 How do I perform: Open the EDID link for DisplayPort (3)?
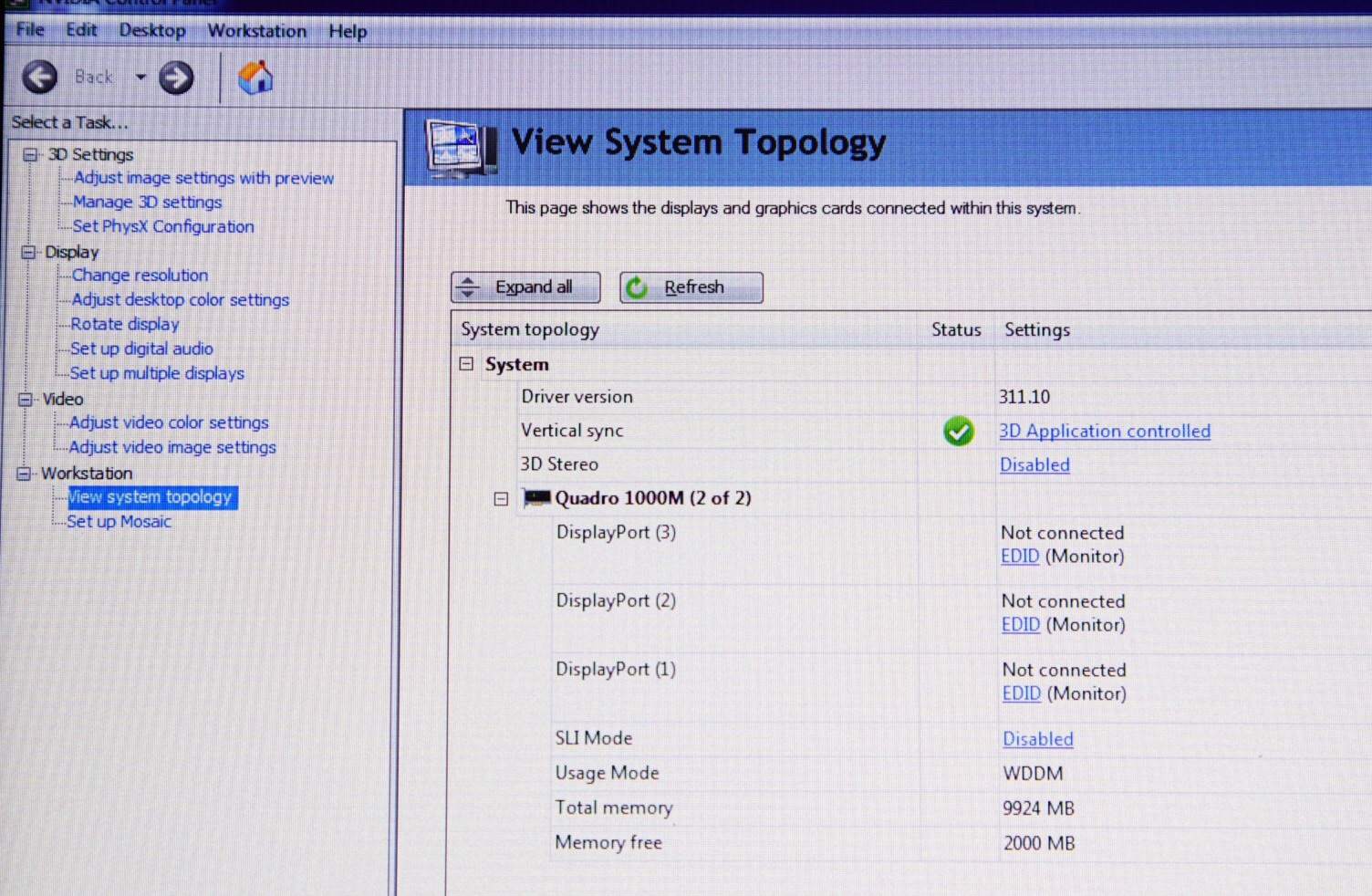pyautogui.click(x=1020, y=556)
